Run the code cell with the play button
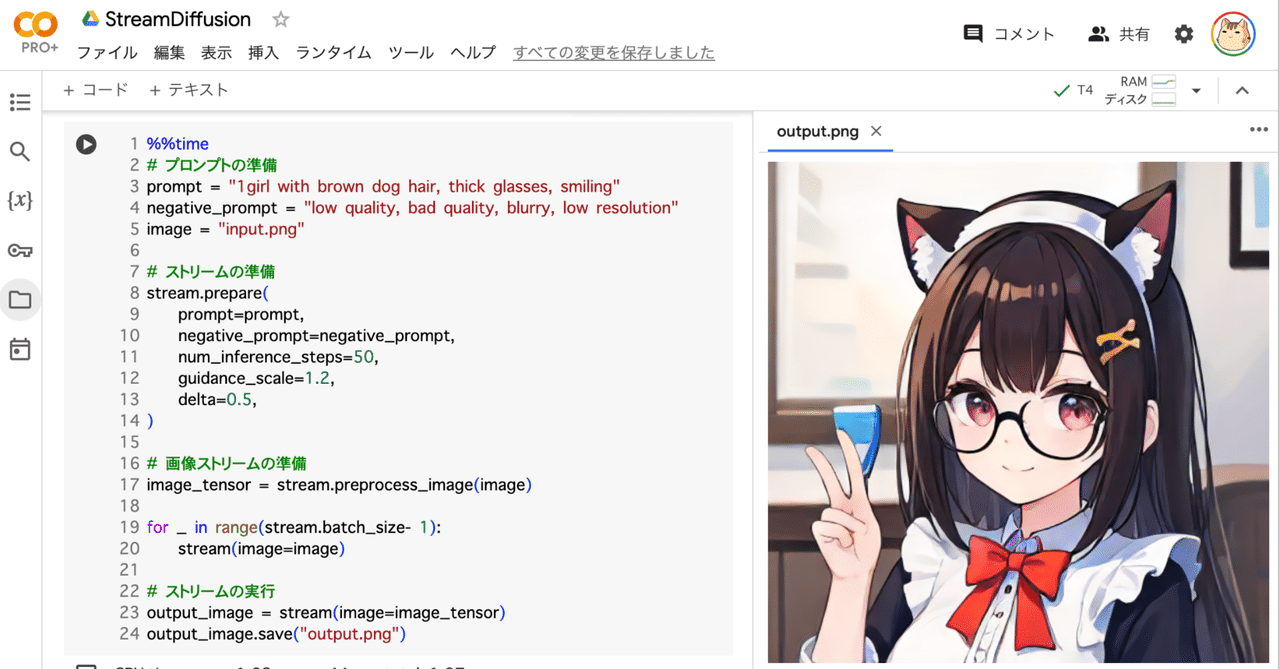Screen dimensions: 1280x669 86,144
